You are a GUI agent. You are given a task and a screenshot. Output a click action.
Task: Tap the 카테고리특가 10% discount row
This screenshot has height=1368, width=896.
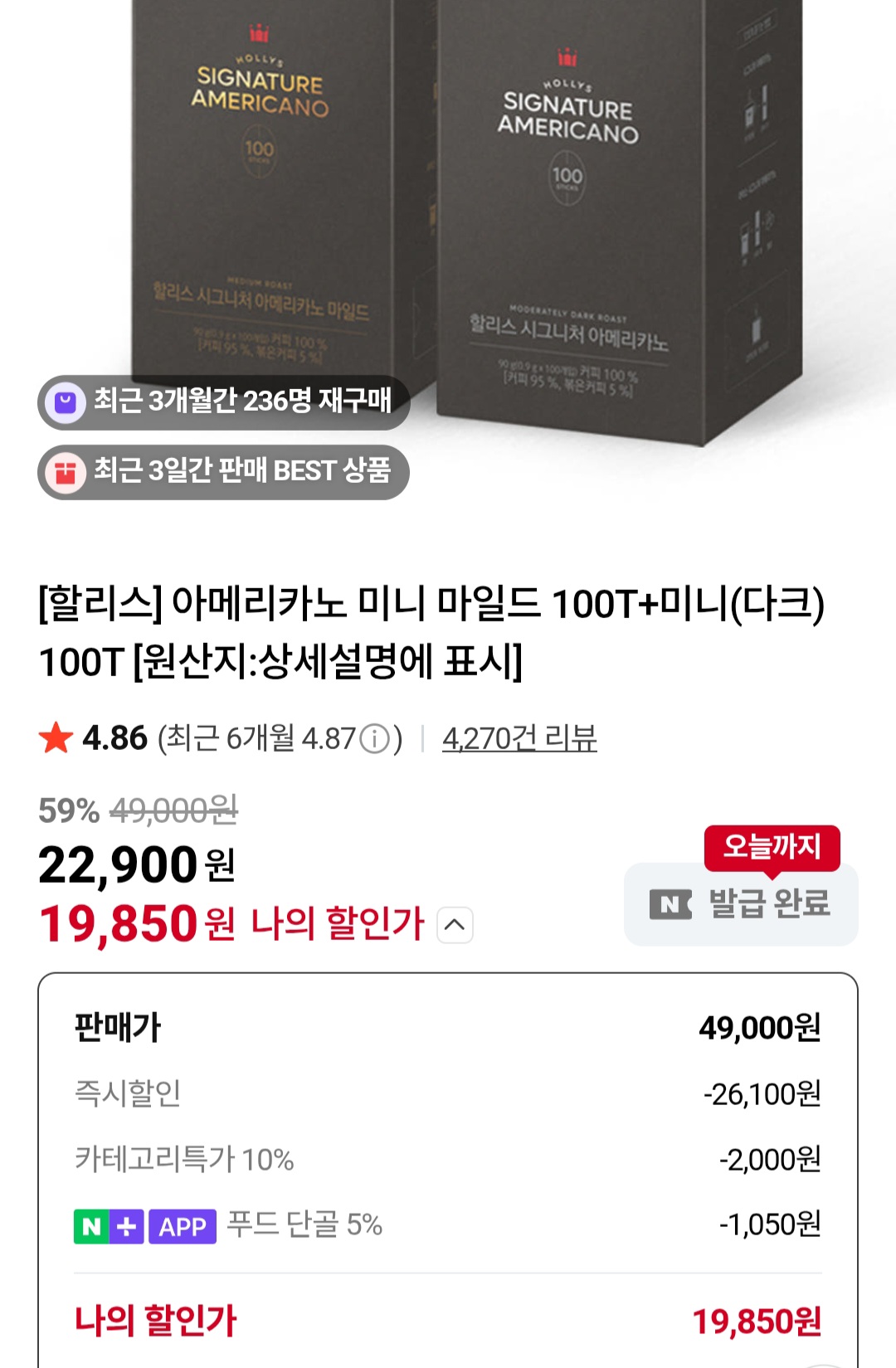[448, 1159]
